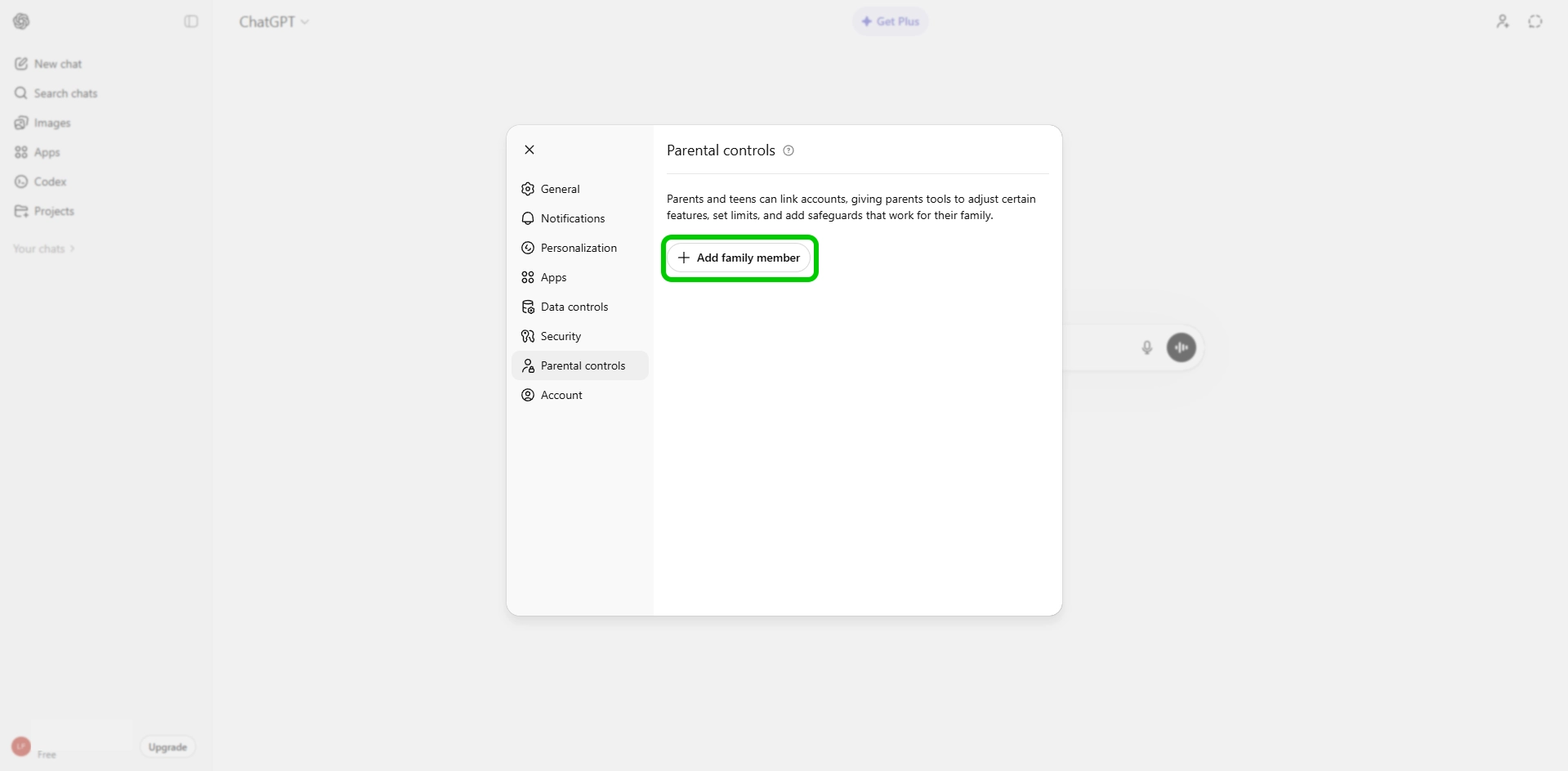
Task: Select the microphone icon for voice dictation
Action: coord(1147,347)
